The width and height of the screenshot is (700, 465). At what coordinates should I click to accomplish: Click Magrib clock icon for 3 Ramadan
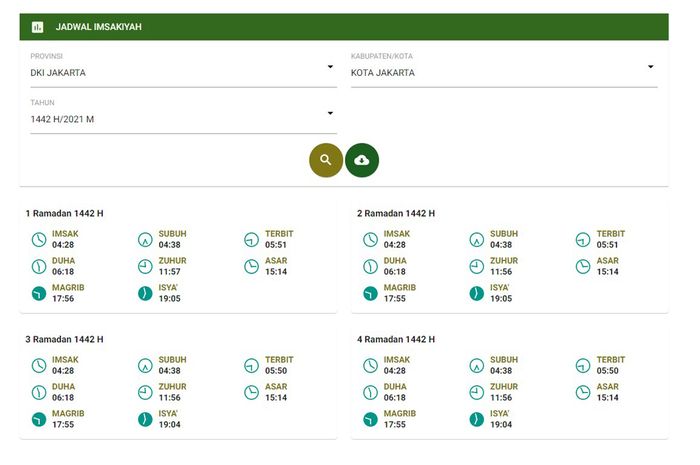[39, 419]
